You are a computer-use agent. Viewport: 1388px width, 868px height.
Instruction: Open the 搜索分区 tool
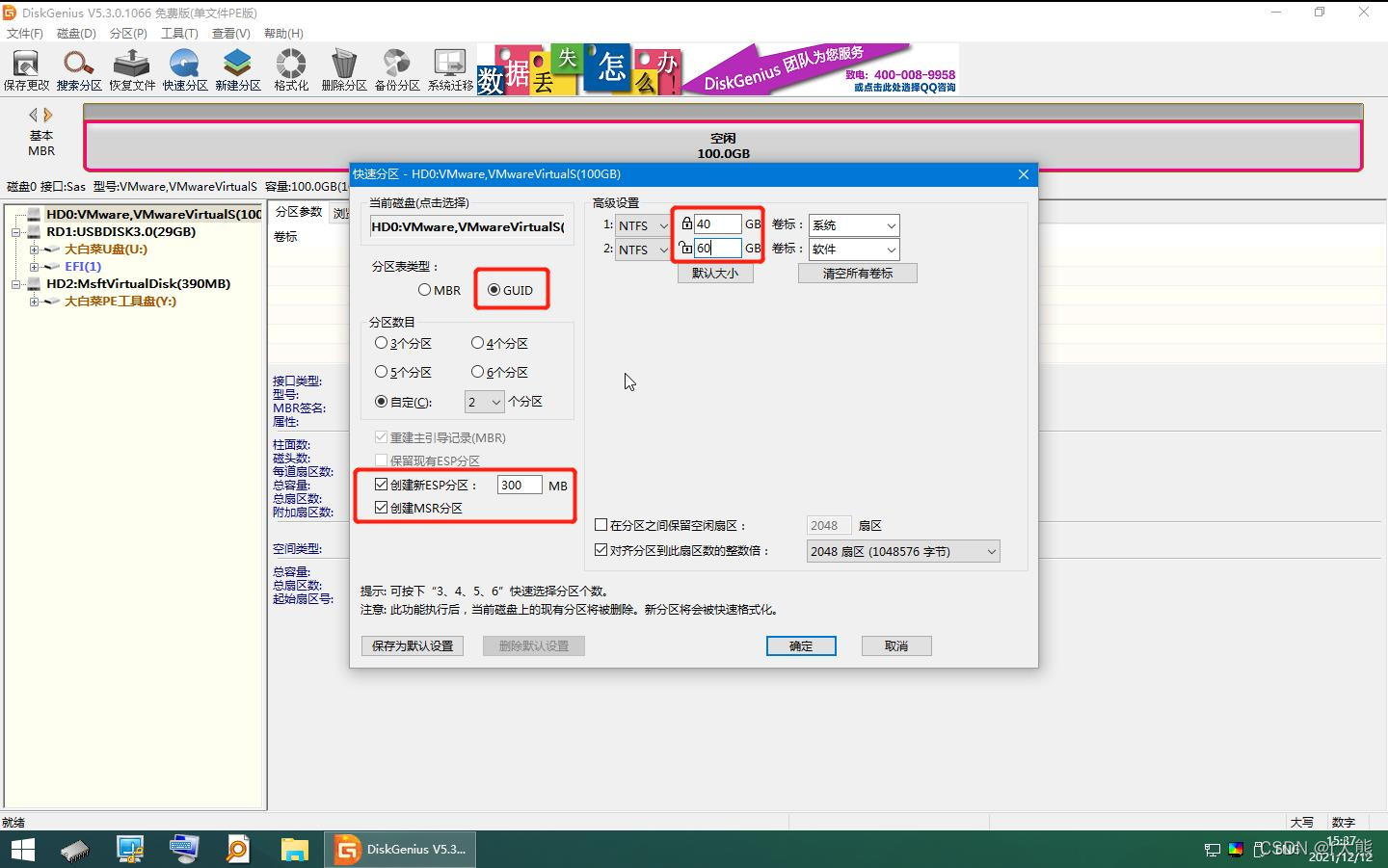(x=79, y=70)
